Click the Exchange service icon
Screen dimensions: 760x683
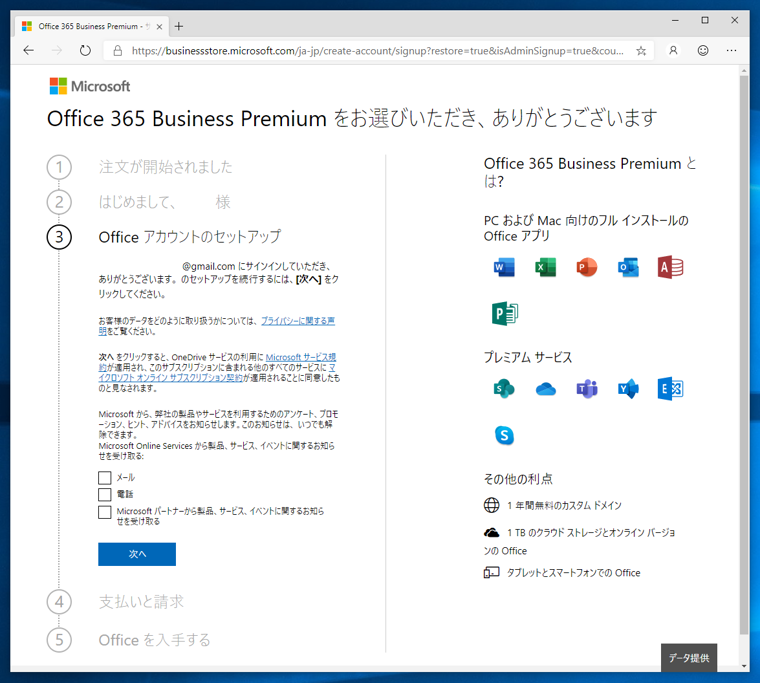(670, 389)
